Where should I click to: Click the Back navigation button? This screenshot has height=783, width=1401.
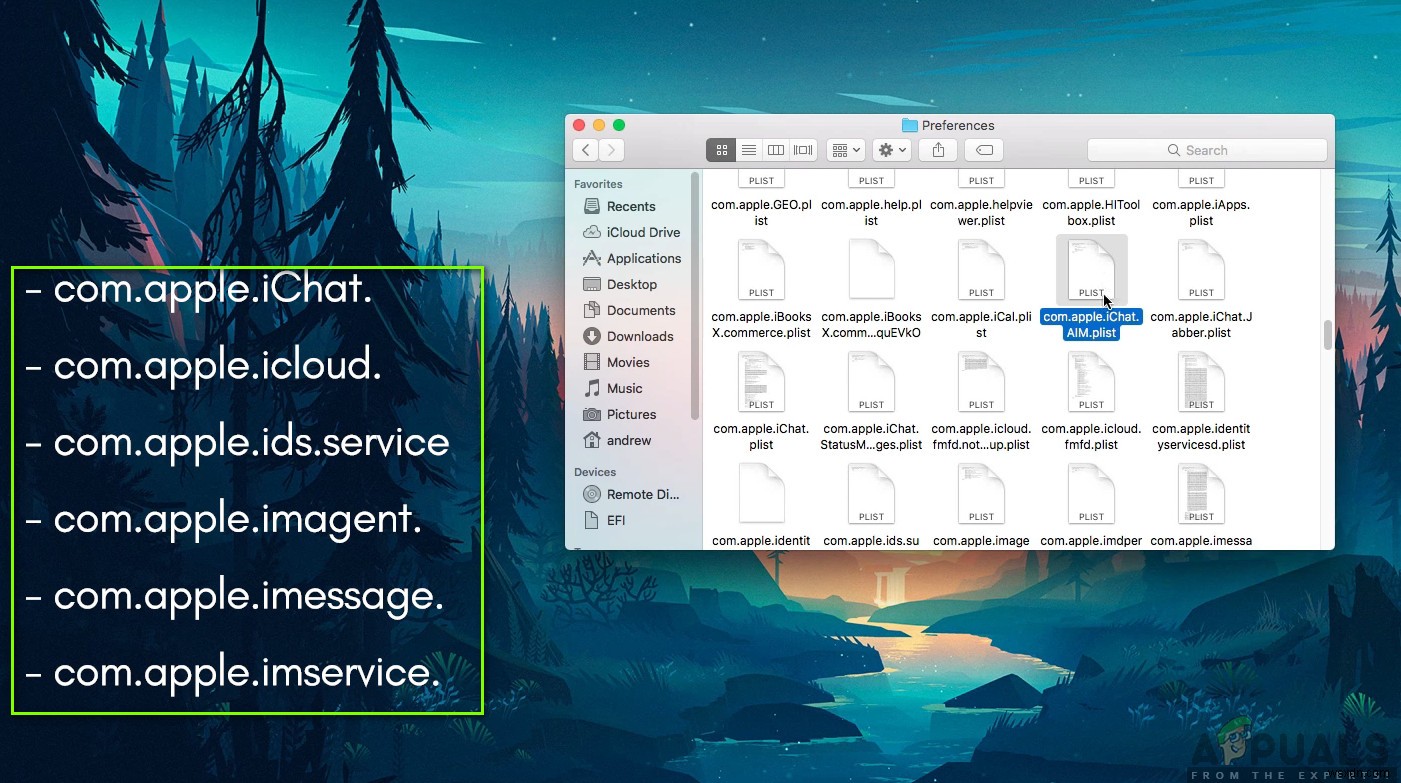point(585,149)
